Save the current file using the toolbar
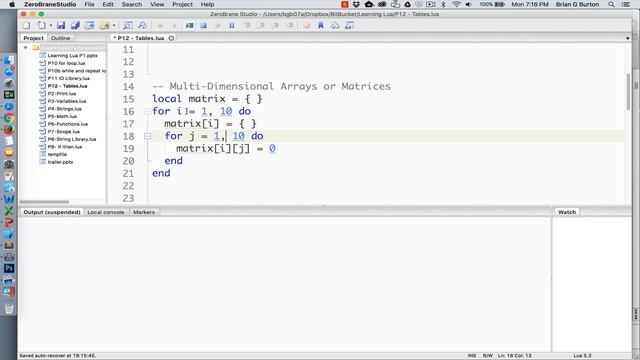Viewport: 640px width, 360px height. [61, 26]
